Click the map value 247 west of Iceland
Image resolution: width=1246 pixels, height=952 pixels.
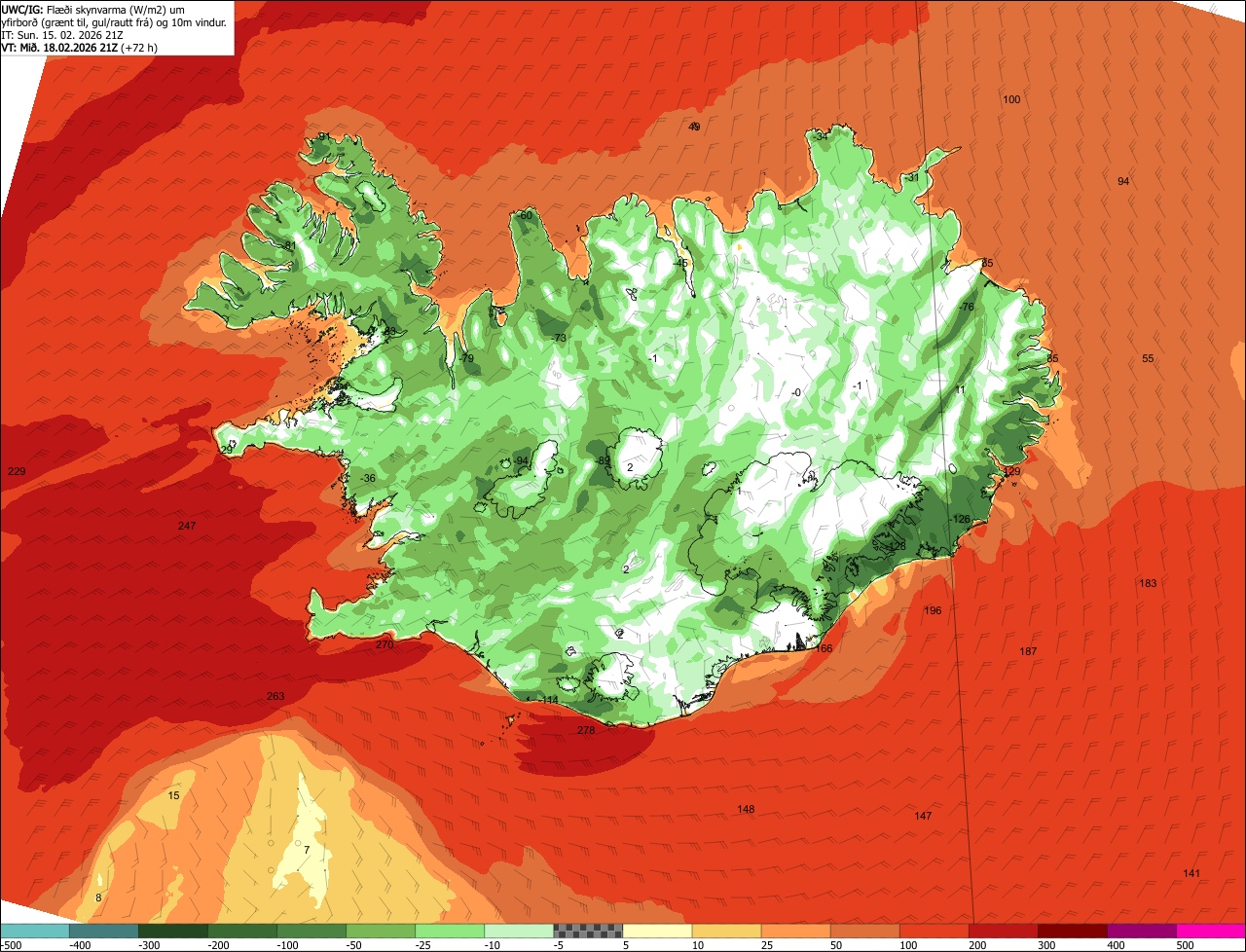pos(187,526)
